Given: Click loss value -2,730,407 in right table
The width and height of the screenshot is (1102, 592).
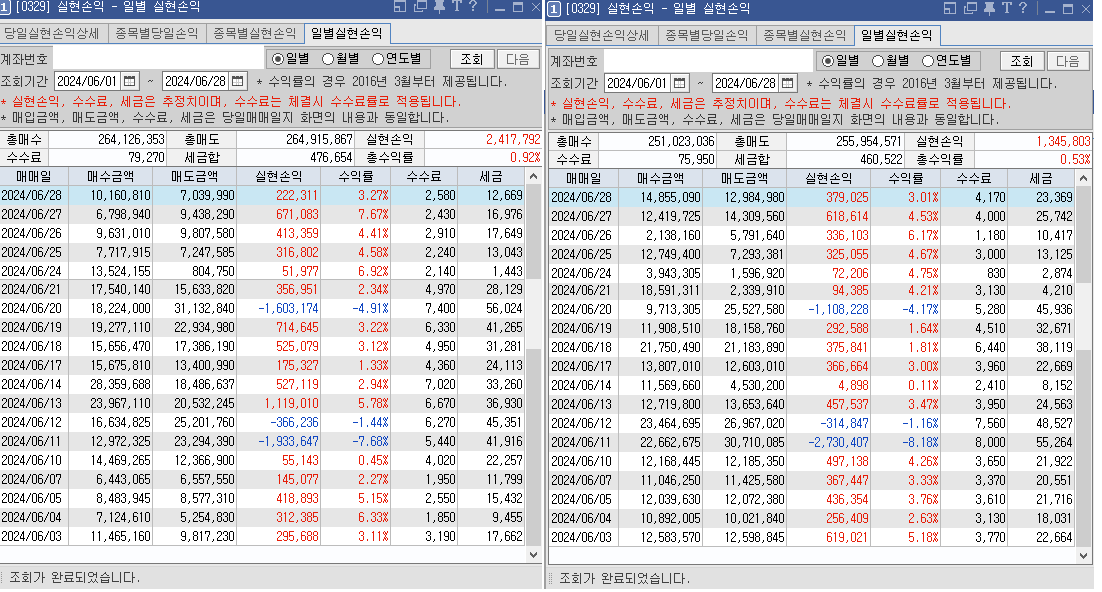Looking at the screenshot, I should tap(838, 442).
